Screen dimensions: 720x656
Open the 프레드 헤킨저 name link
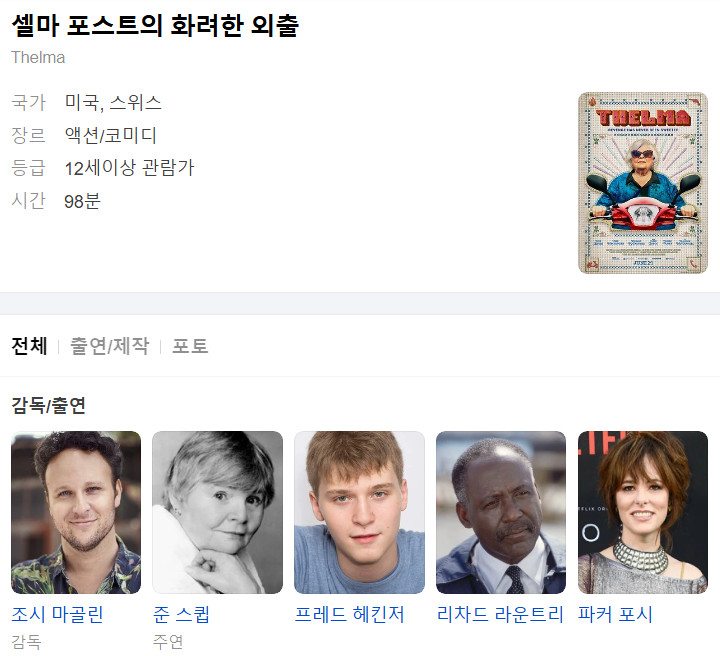349,614
